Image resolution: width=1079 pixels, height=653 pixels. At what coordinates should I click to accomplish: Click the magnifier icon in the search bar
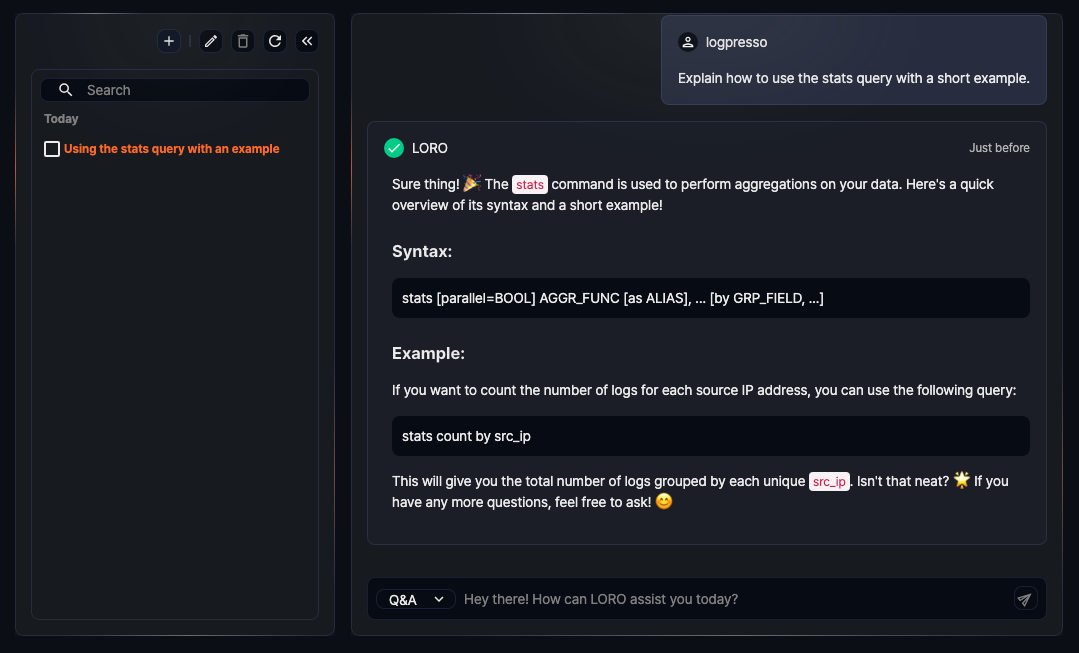65,89
